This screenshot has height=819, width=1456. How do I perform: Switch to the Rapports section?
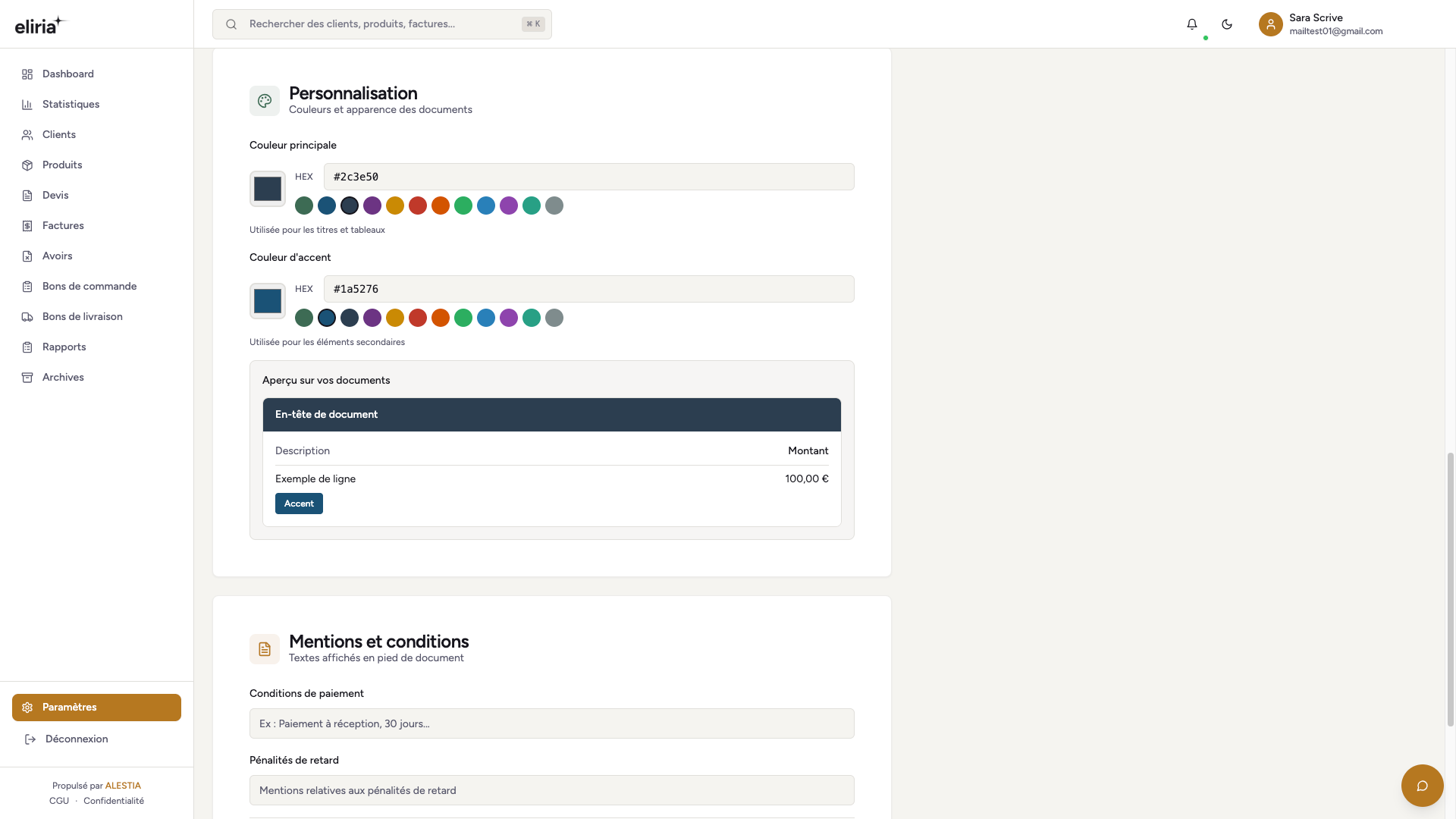[x=64, y=347]
